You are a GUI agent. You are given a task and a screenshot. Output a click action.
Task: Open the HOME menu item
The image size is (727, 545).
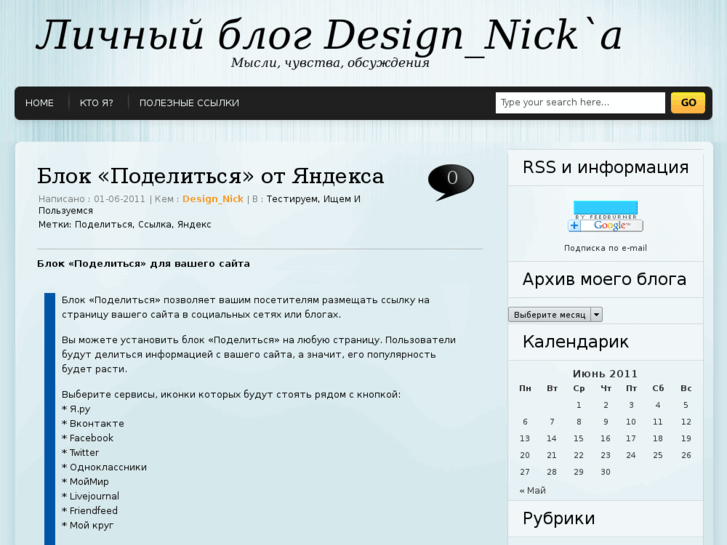[39, 103]
